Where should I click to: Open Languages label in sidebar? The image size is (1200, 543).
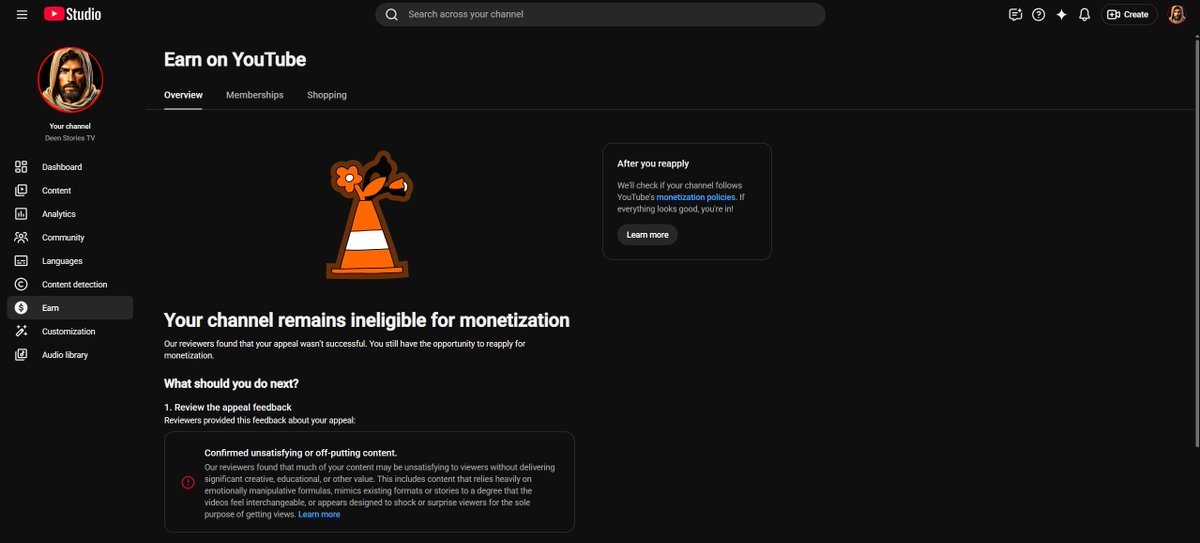tap(62, 261)
